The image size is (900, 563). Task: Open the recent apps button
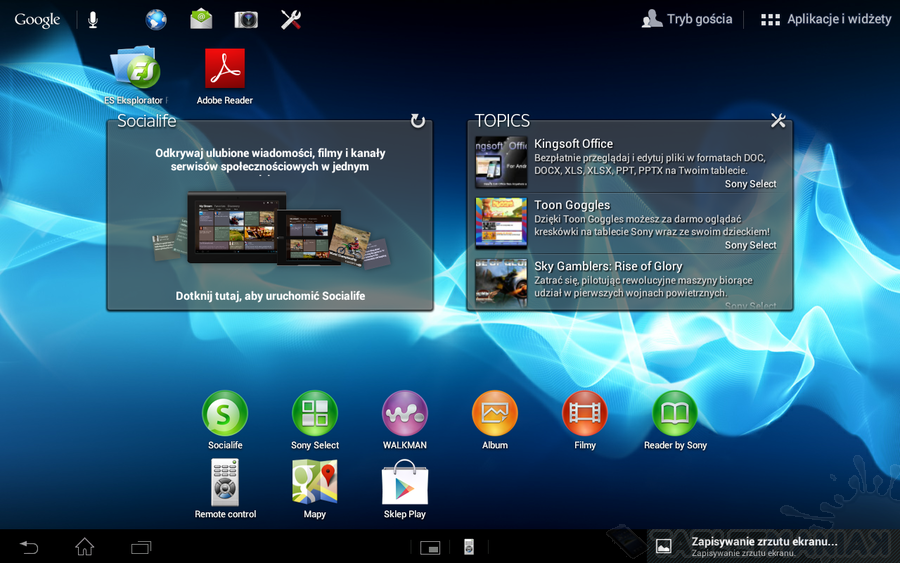(141, 548)
